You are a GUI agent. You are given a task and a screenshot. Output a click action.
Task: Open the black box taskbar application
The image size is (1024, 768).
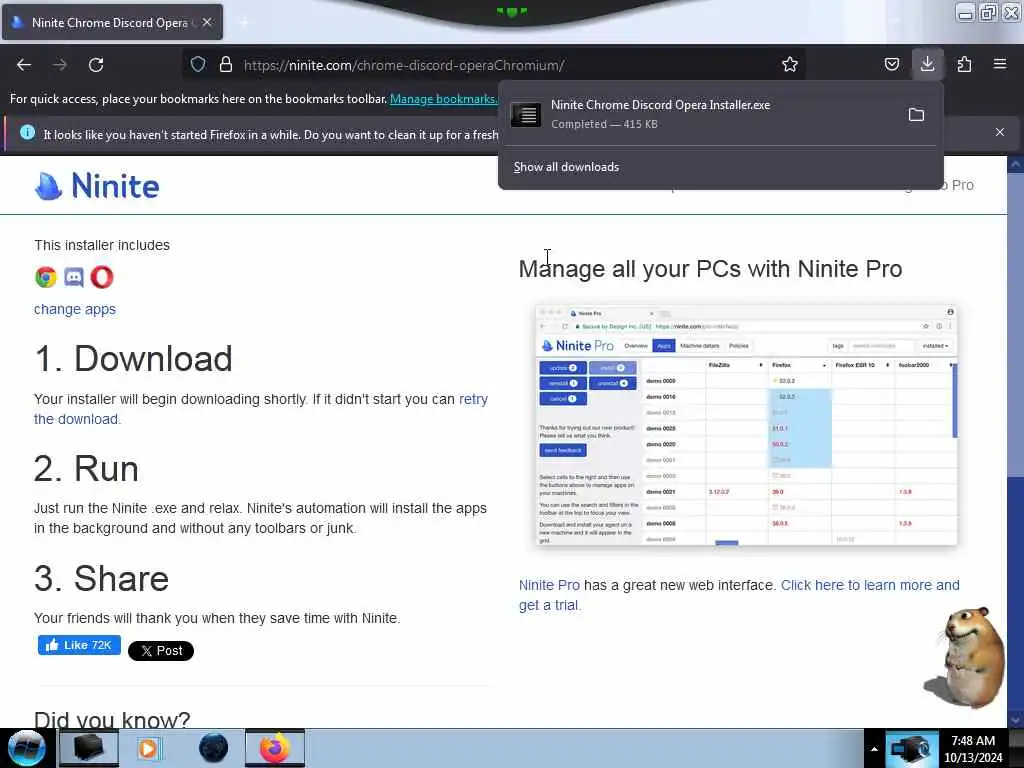coord(89,748)
